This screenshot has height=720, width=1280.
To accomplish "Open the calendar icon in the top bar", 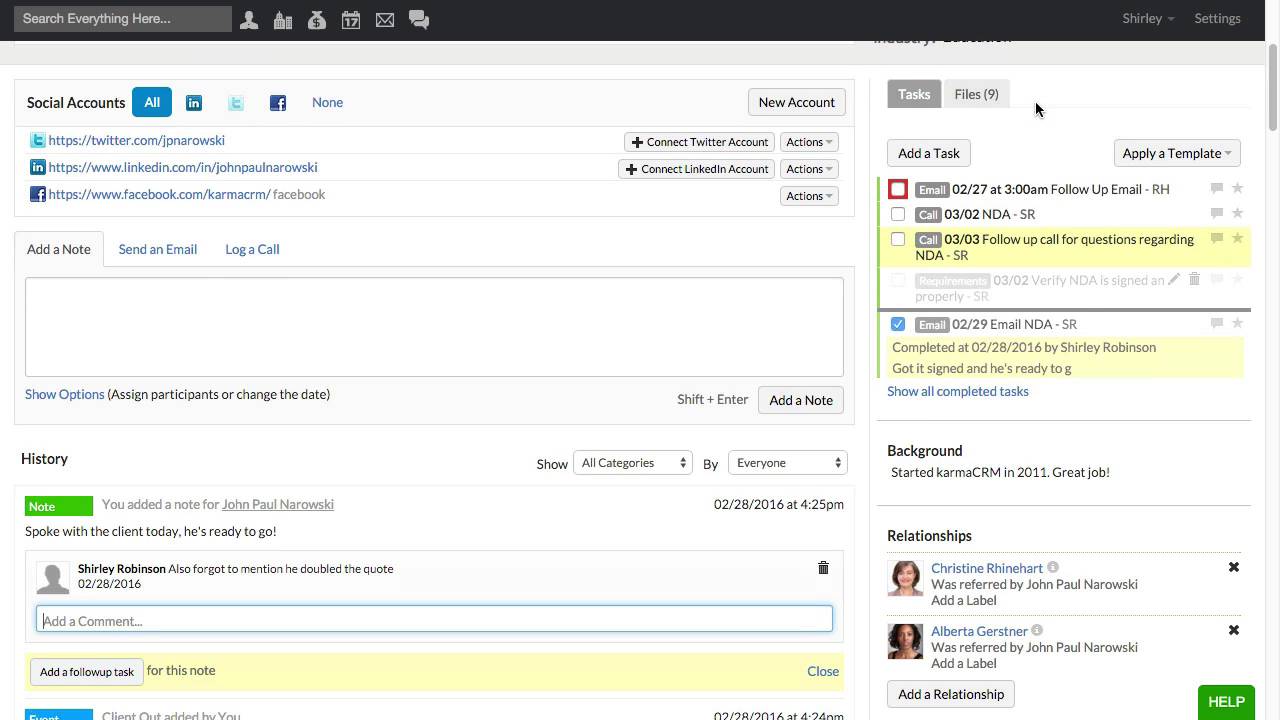I will [x=351, y=19].
